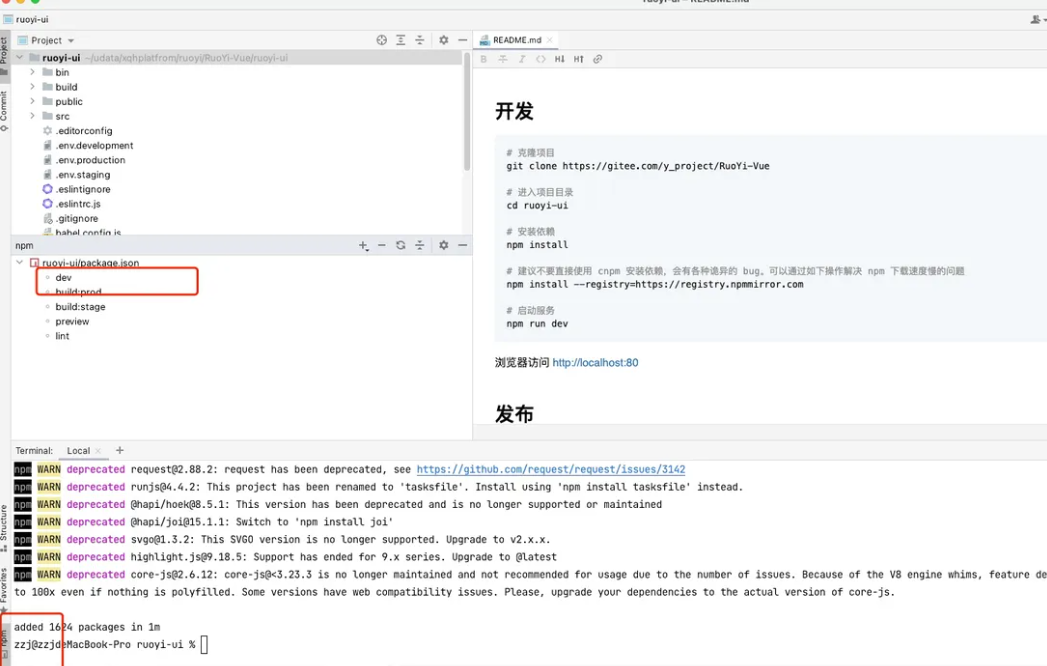Click the 开发 heading in README
Viewport: 1047px width, 666px height.
[x=514, y=111]
